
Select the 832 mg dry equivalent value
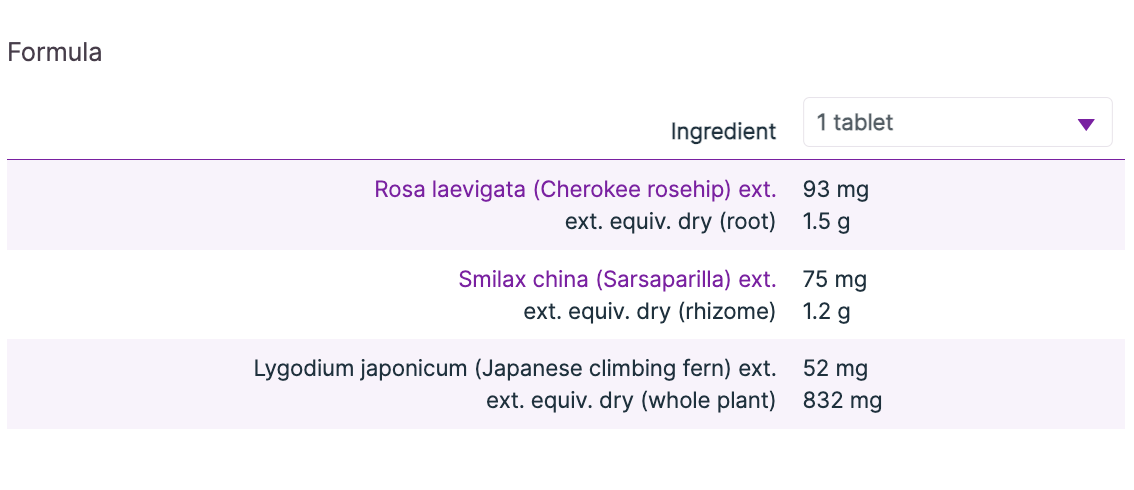pos(842,401)
